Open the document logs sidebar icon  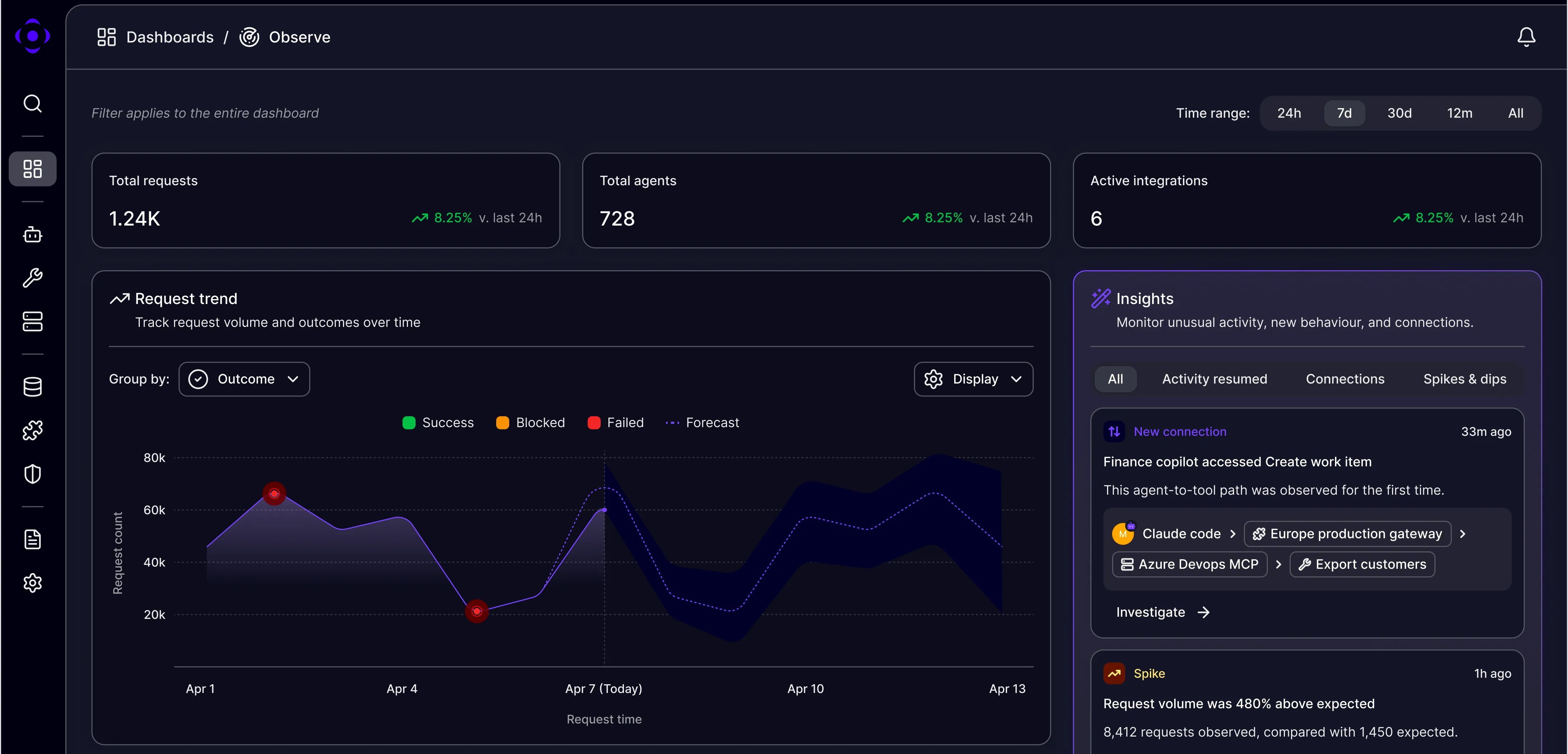[33, 539]
